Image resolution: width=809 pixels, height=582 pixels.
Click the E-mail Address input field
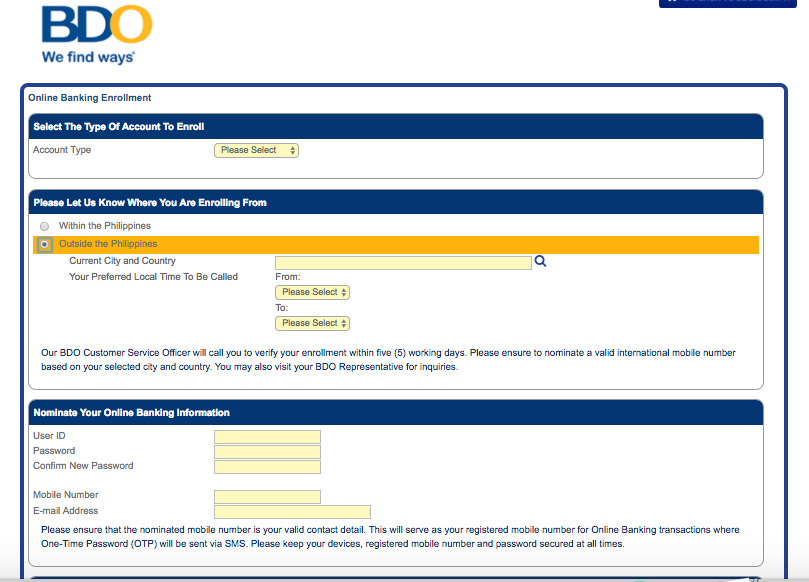point(290,511)
